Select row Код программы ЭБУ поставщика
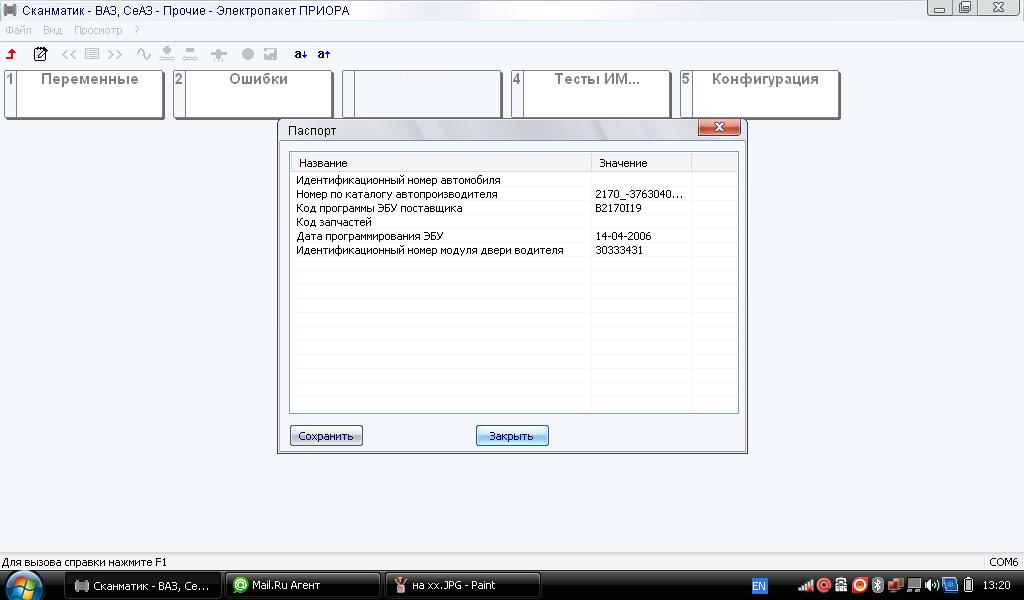This screenshot has height=600, width=1024. pyautogui.click(x=514, y=208)
